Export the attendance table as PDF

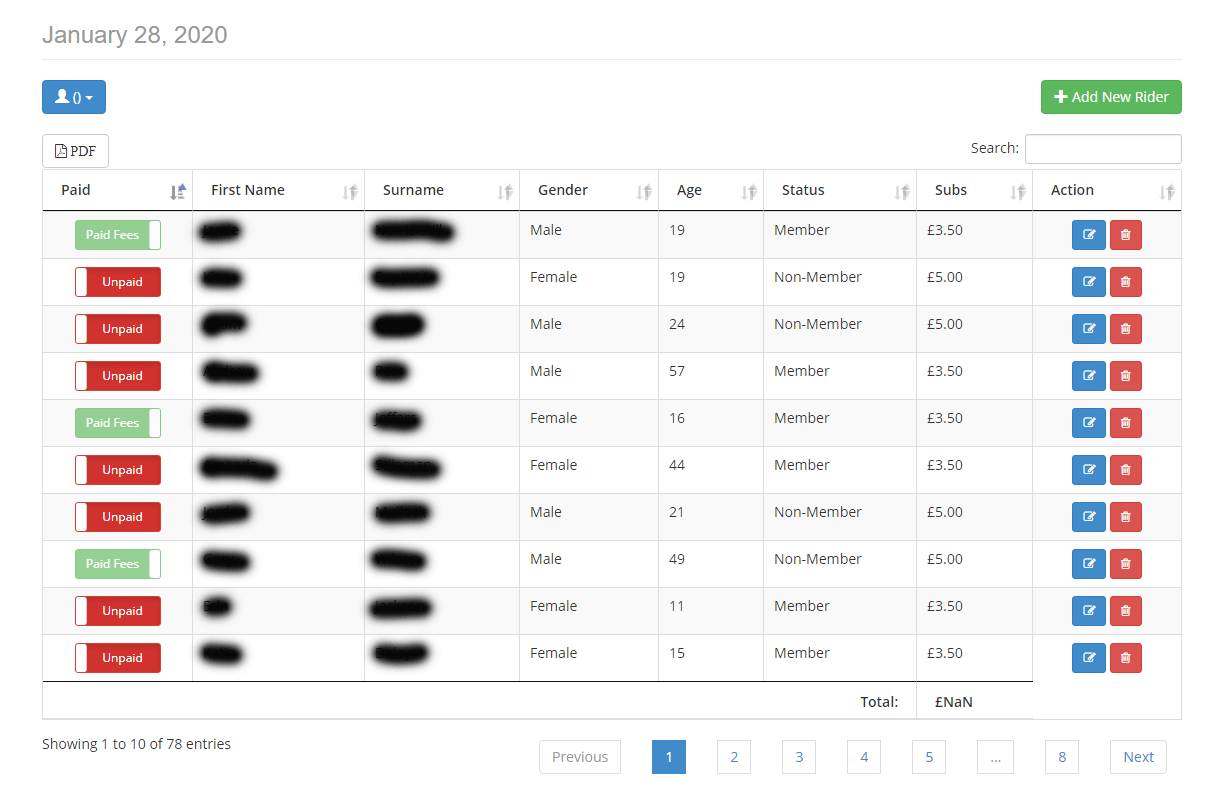(x=74, y=150)
